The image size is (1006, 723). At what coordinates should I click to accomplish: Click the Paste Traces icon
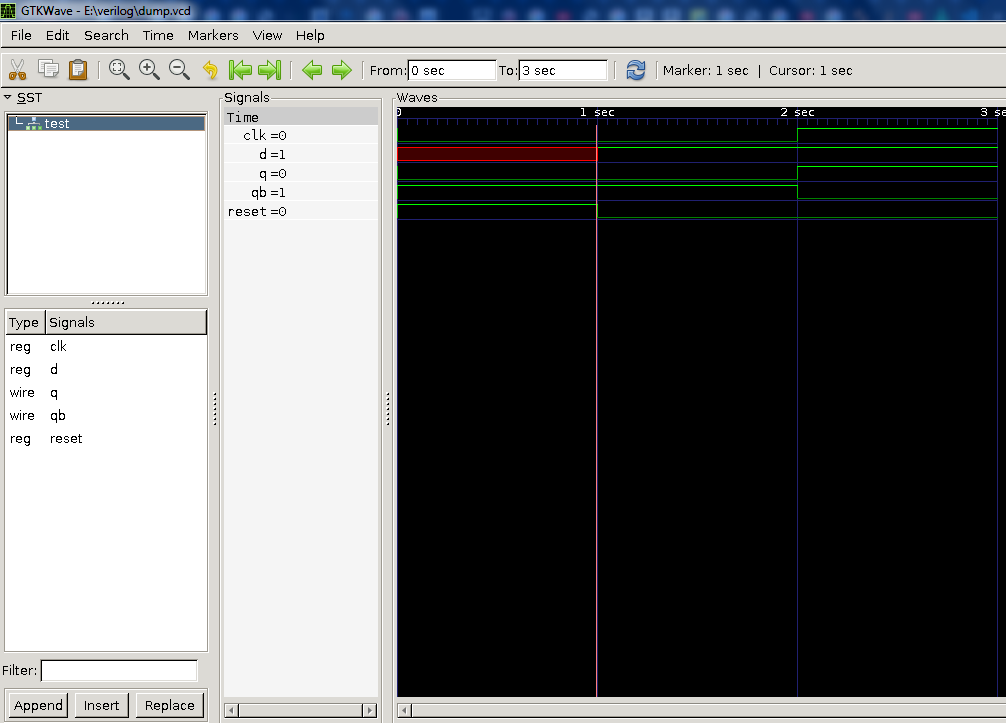tap(77, 70)
